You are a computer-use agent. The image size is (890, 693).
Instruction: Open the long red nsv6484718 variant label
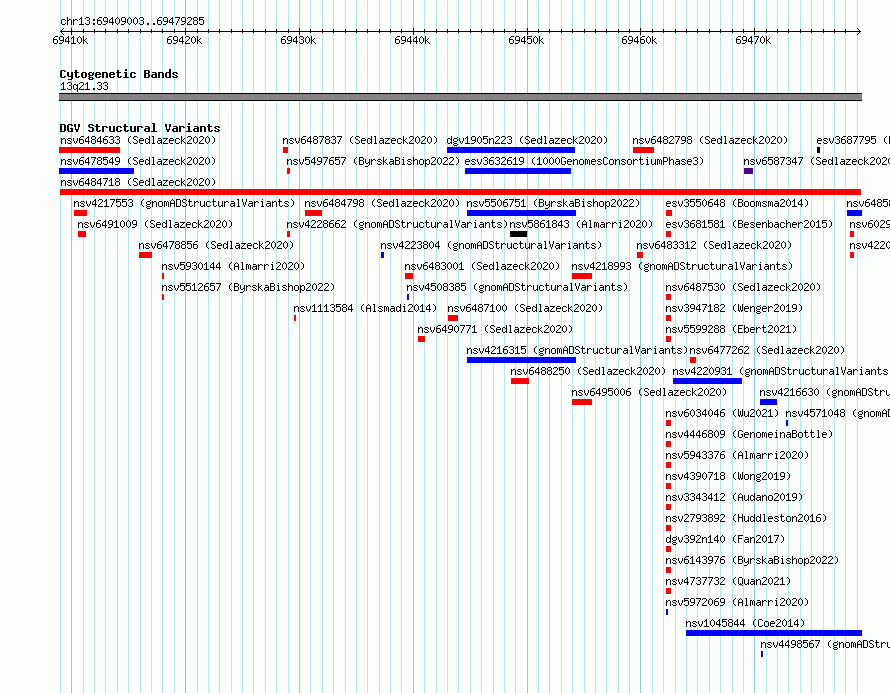[138, 182]
